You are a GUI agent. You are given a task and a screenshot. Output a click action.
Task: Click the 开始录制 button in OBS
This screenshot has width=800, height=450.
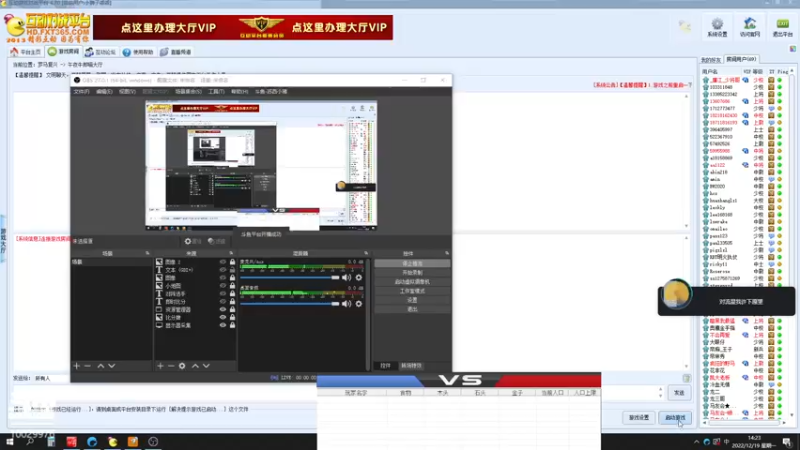coord(412,273)
